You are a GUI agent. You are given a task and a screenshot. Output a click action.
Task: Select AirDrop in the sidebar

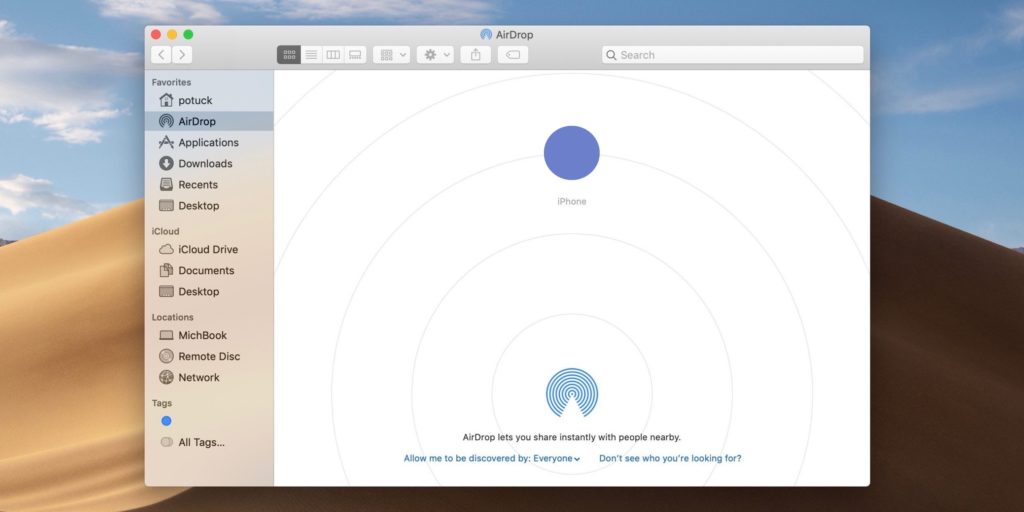[x=209, y=121]
